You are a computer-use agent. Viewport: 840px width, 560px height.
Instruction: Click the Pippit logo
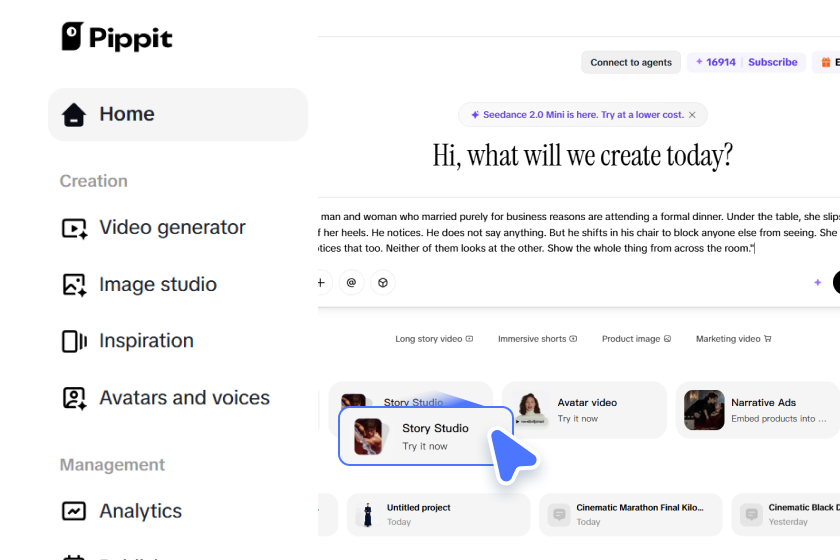117,38
